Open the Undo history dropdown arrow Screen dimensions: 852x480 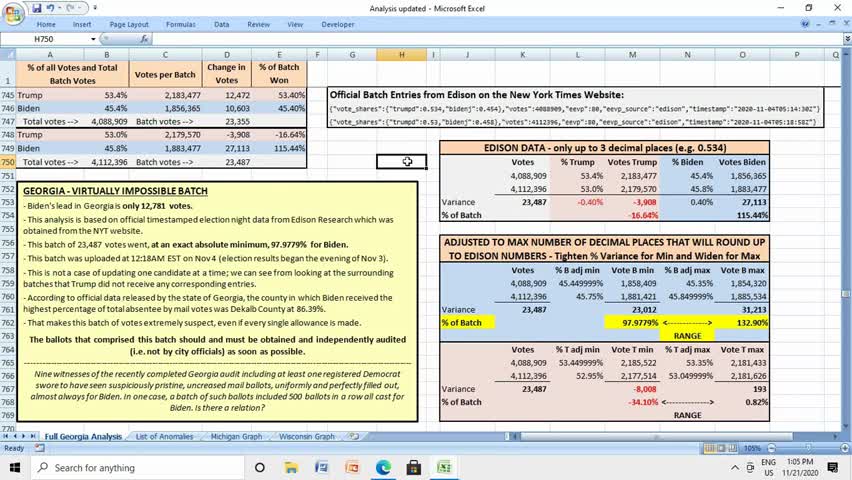59,8
